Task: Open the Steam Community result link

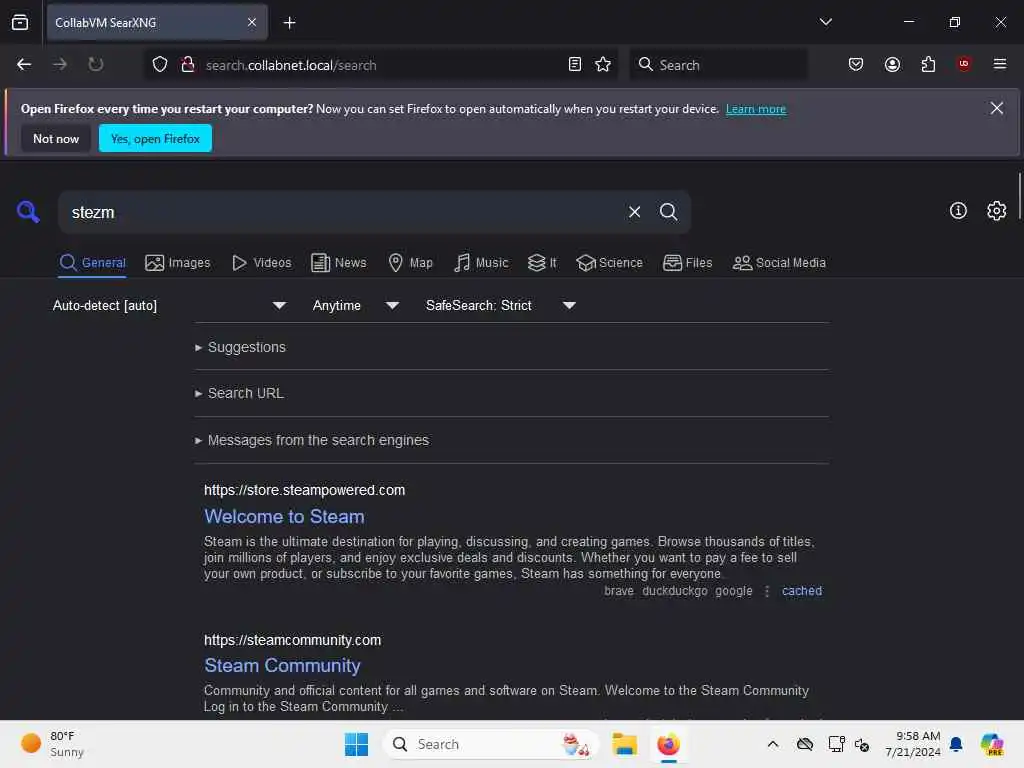Action: [x=282, y=665]
